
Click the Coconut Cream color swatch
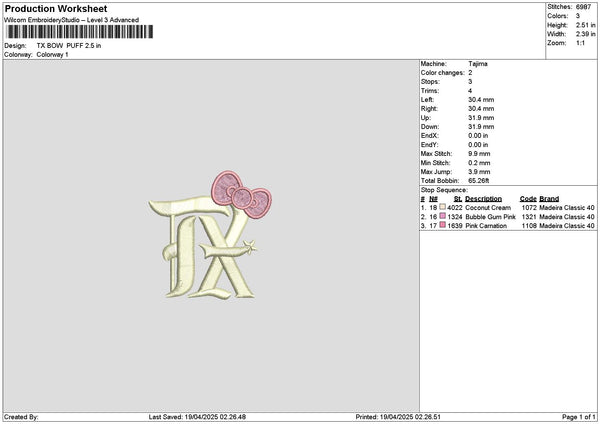442,207
